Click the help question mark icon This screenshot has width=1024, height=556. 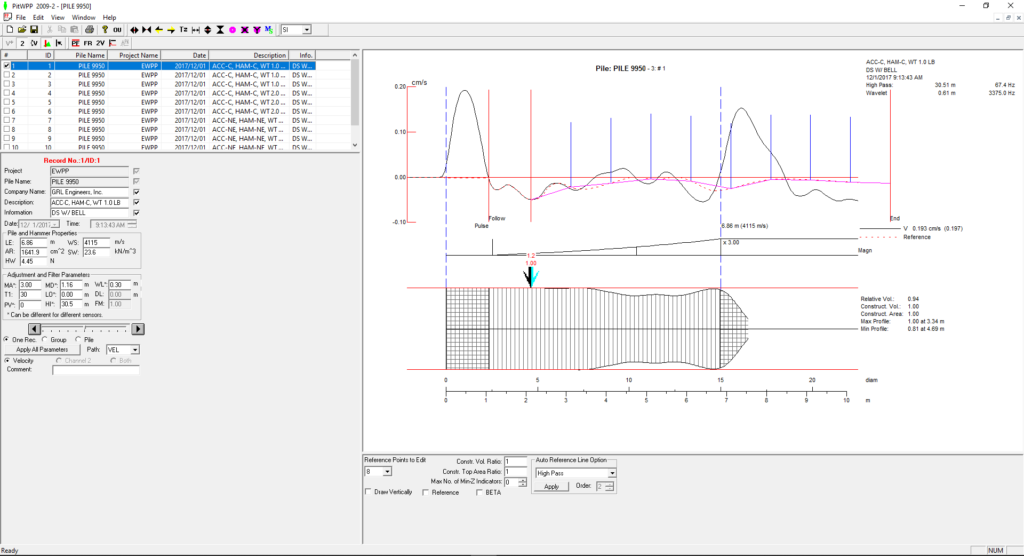(103, 30)
